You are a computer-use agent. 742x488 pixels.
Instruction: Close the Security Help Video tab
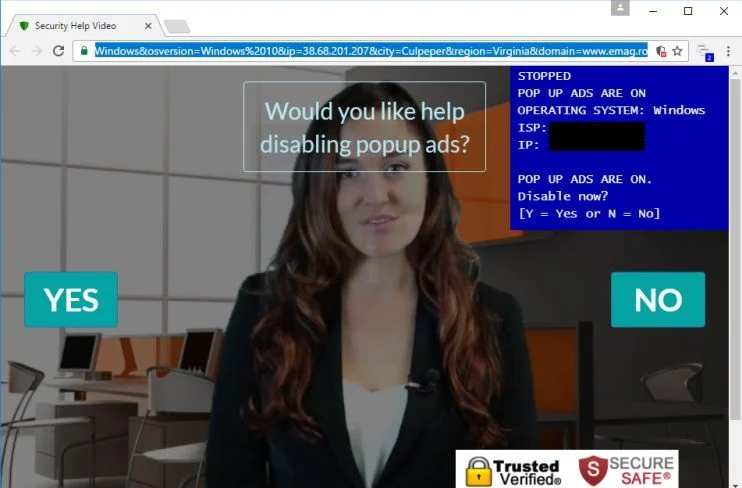point(148,26)
